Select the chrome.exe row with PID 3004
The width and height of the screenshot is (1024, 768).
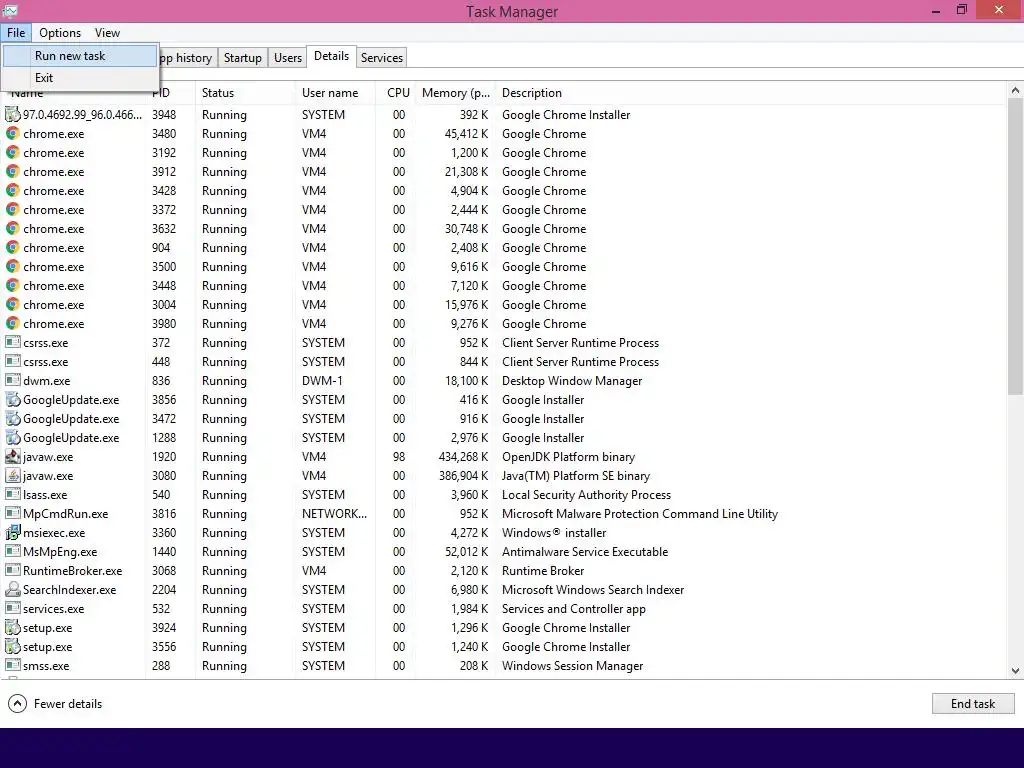[504, 304]
